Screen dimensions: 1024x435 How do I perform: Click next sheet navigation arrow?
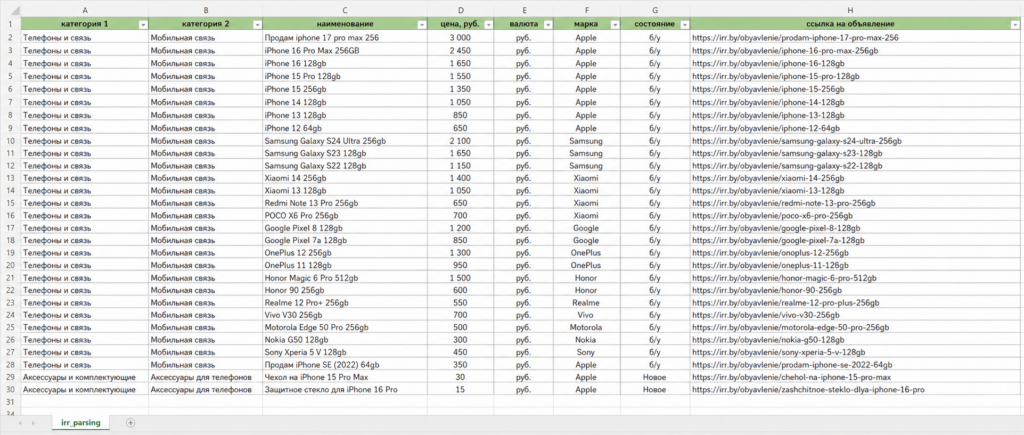[33, 423]
